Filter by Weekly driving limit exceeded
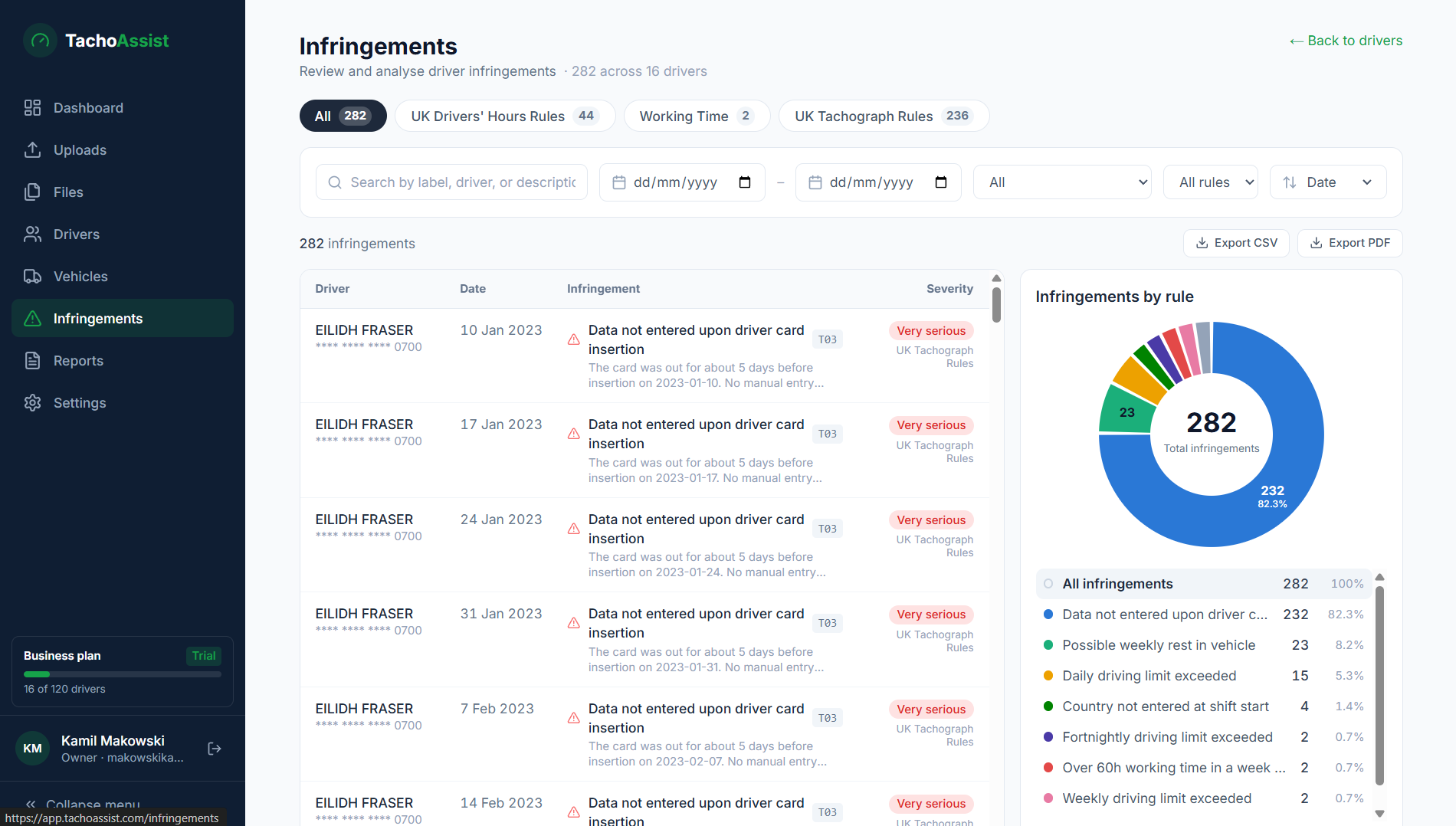 click(x=1204, y=798)
